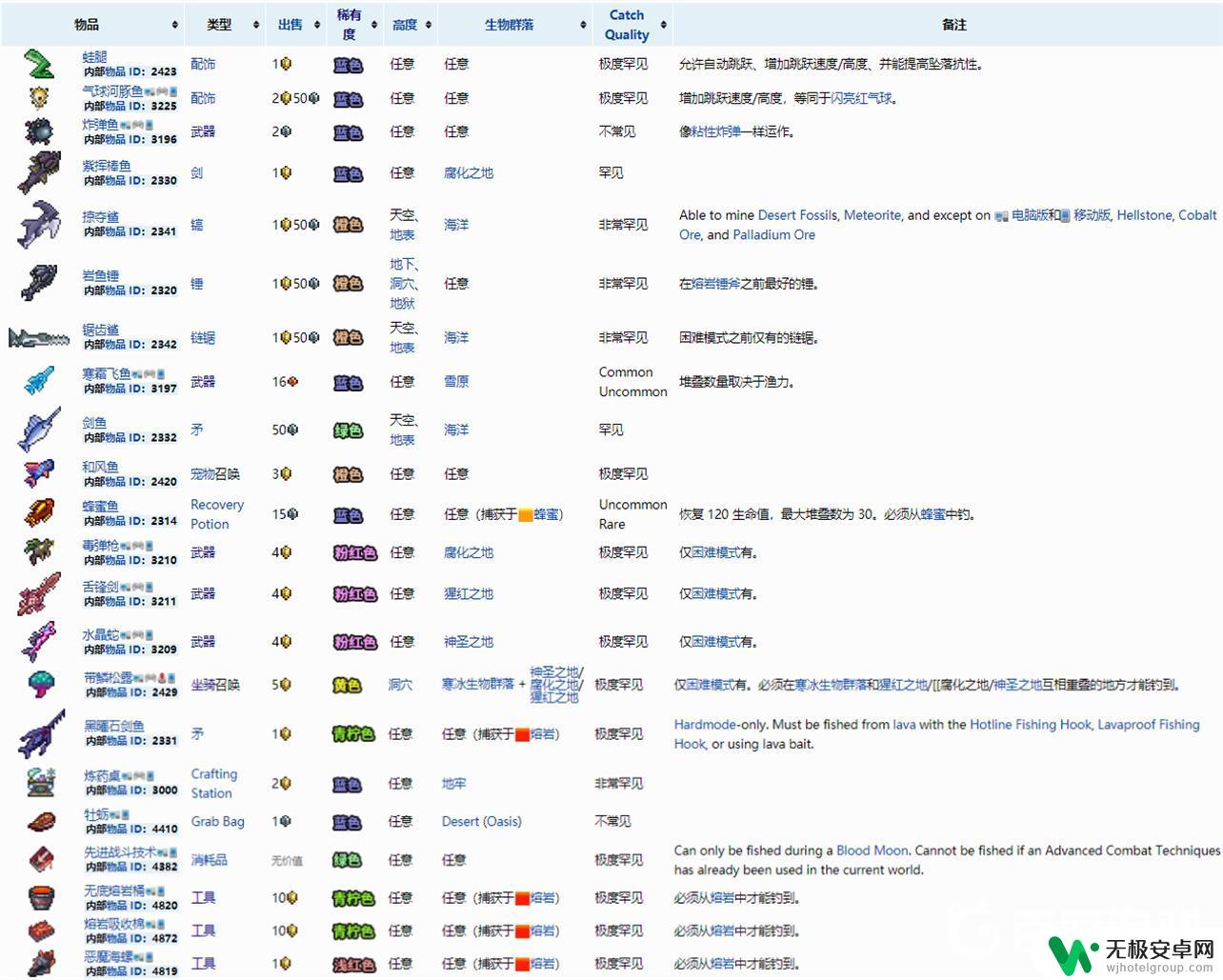This screenshot has width=1223, height=980.
Task: Click the 黑曜石剑鱼 obsidian swordfish icon
Action: pyautogui.click(x=41, y=733)
